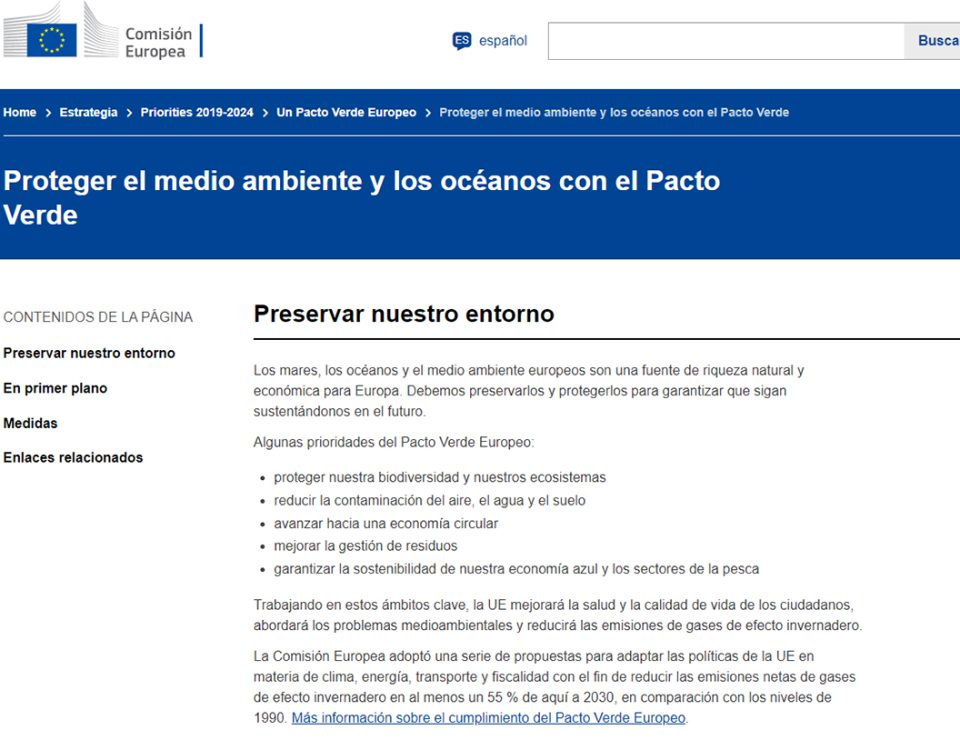Jump to En primer plano section
This screenshot has width=960, height=750.
[55, 388]
